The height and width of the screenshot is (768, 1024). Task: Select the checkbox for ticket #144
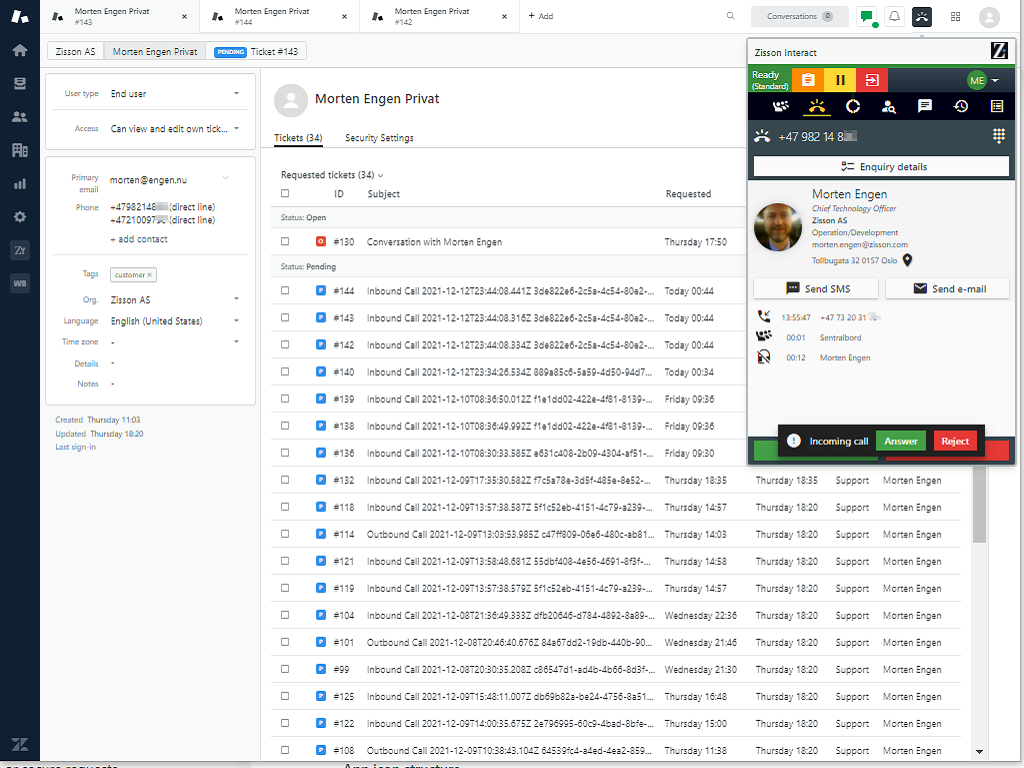click(285, 291)
